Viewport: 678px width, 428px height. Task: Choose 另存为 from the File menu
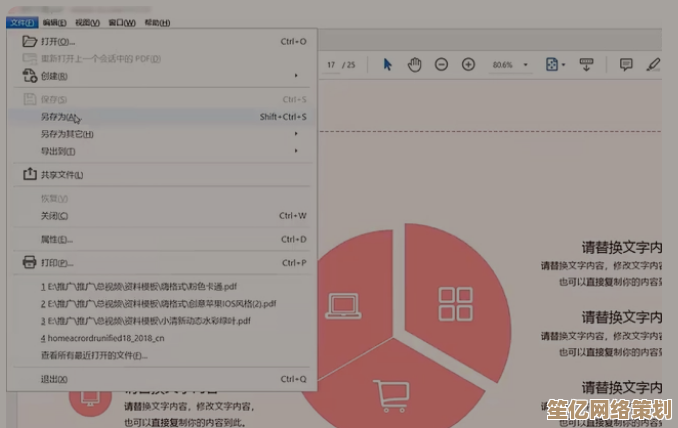pos(60,117)
